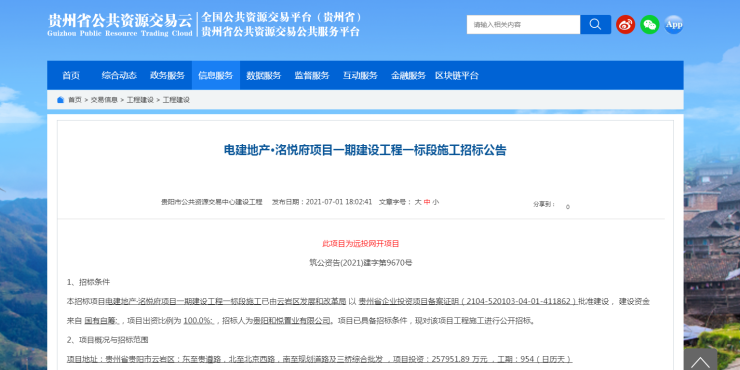Click the share label 分享到
Image resolution: width=740 pixels, height=370 pixels.
coord(543,204)
